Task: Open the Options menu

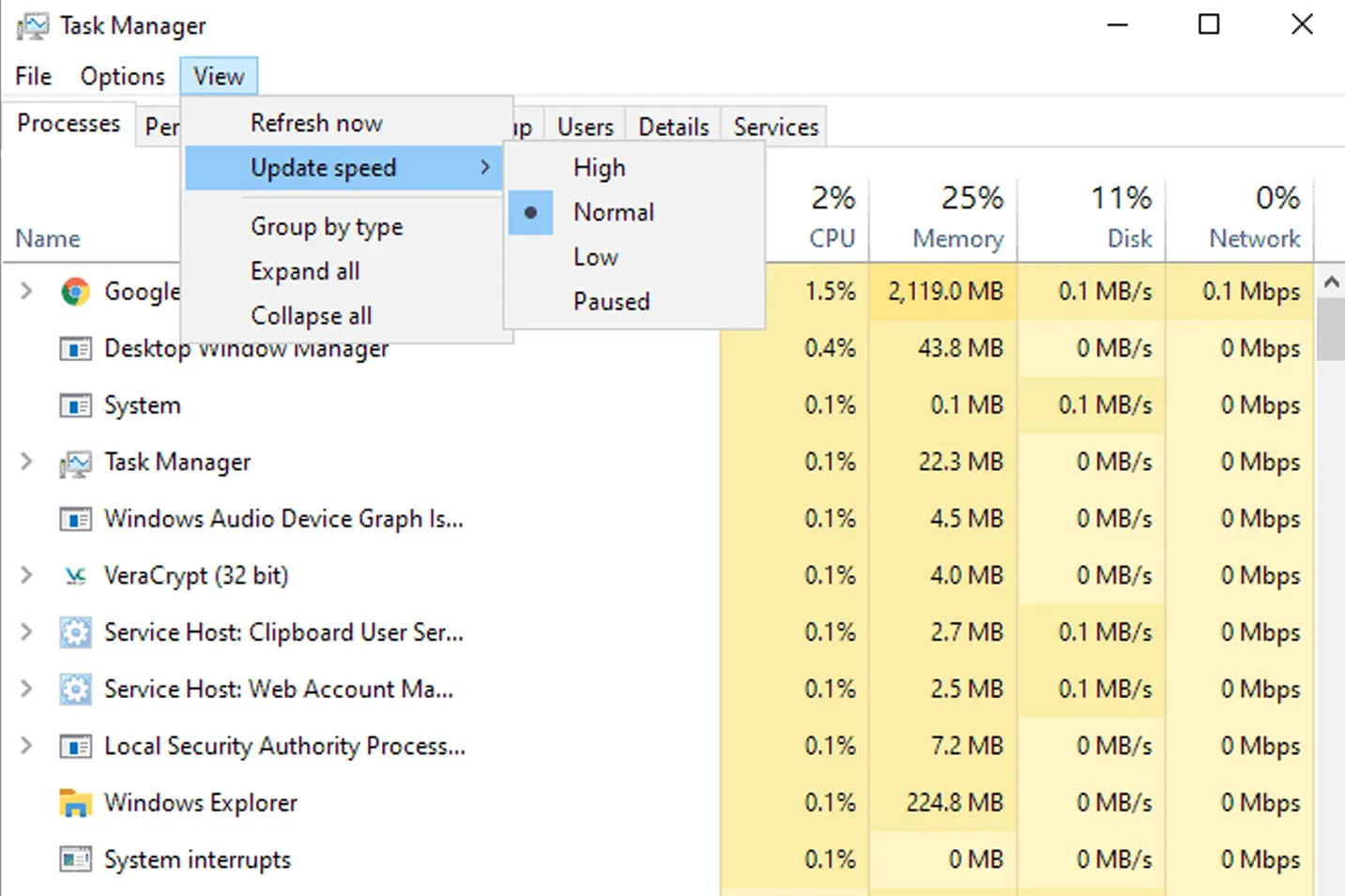Action: [123, 76]
